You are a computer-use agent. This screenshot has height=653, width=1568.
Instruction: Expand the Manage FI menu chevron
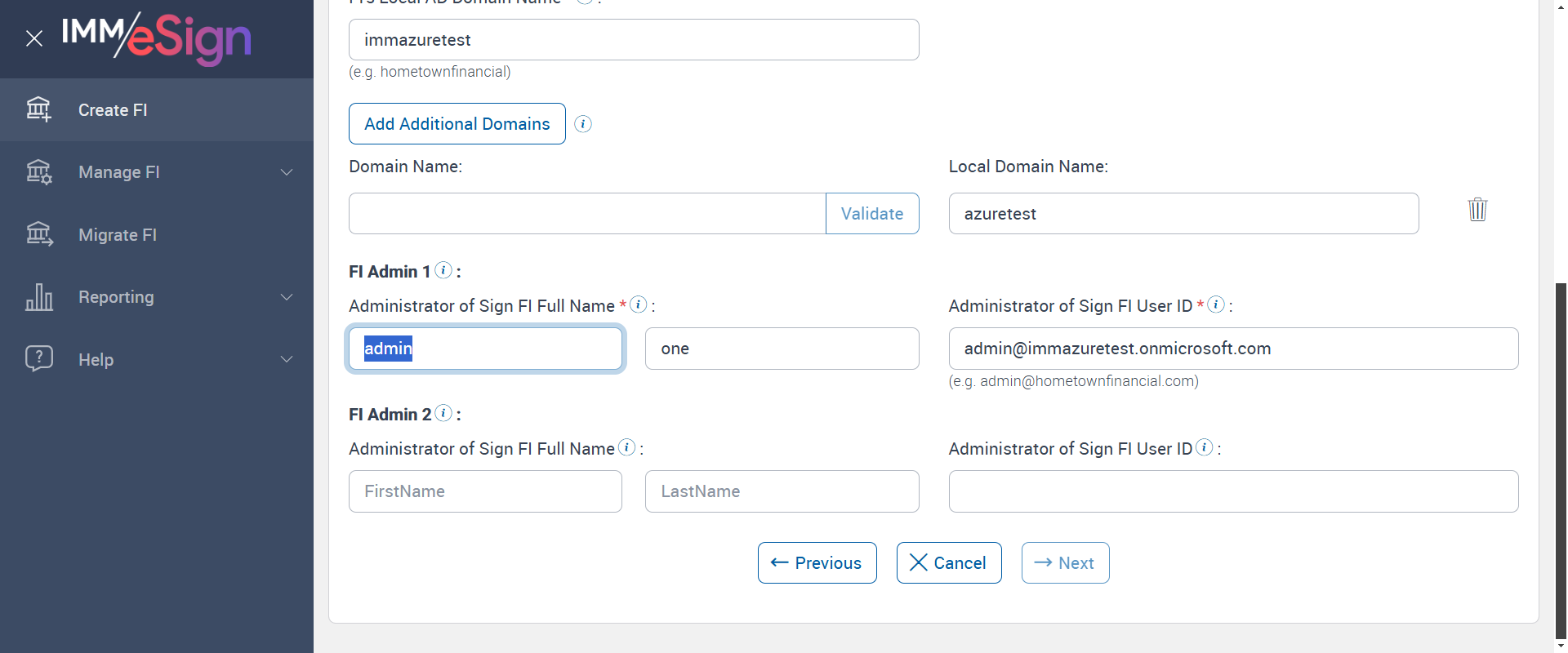(x=287, y=172)
